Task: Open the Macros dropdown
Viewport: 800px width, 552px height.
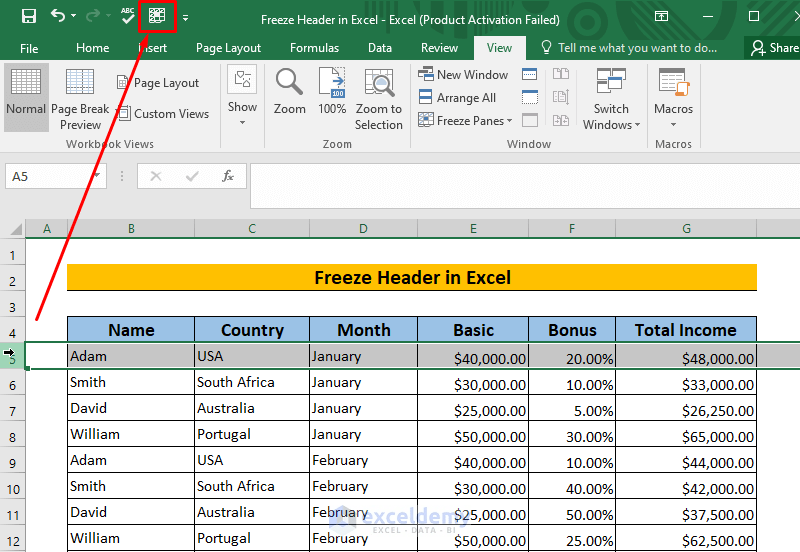Action: pos(673,98)
